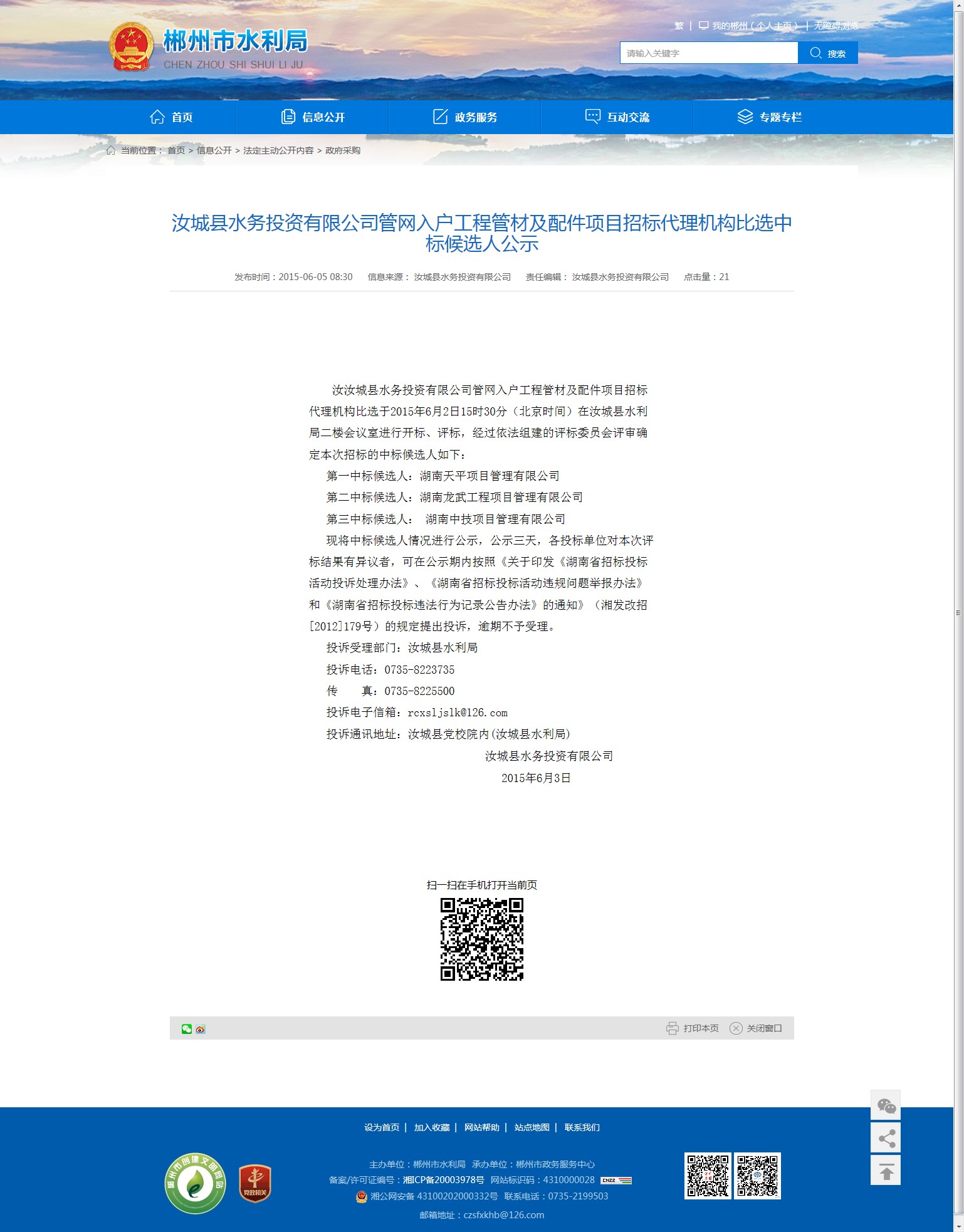
Task: Click 打印本页 to print the page
Action: point(693,1028)
